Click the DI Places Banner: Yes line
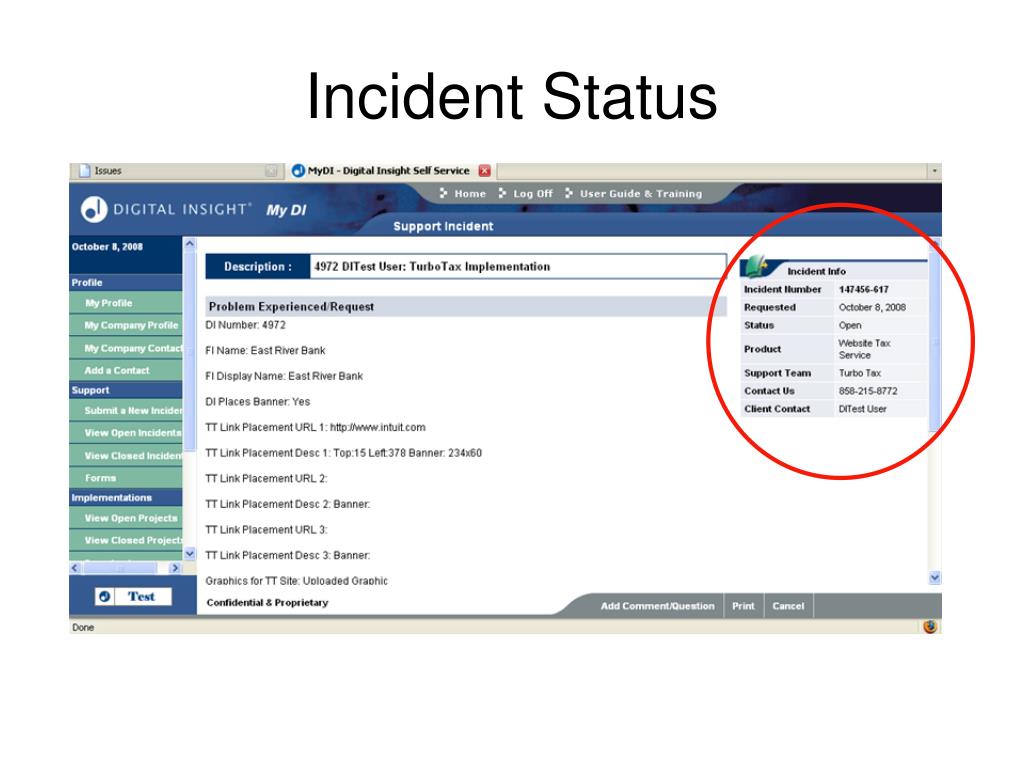Image resolution: width=1024 pixels, height=768 pixels. click(x=257, y=402)
